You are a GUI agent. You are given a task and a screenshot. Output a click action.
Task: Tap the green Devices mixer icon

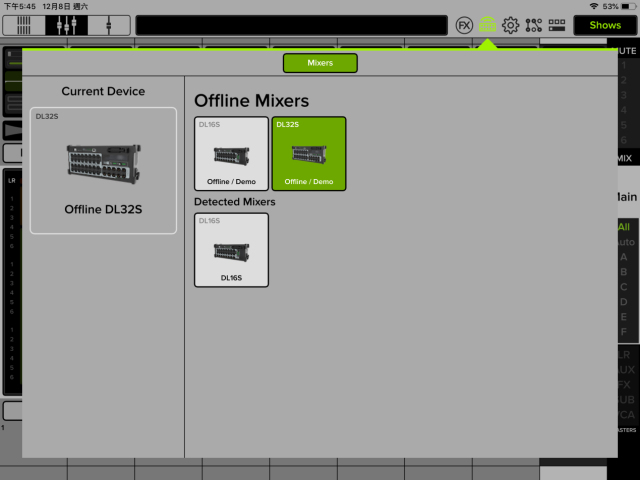pos(487,25)
